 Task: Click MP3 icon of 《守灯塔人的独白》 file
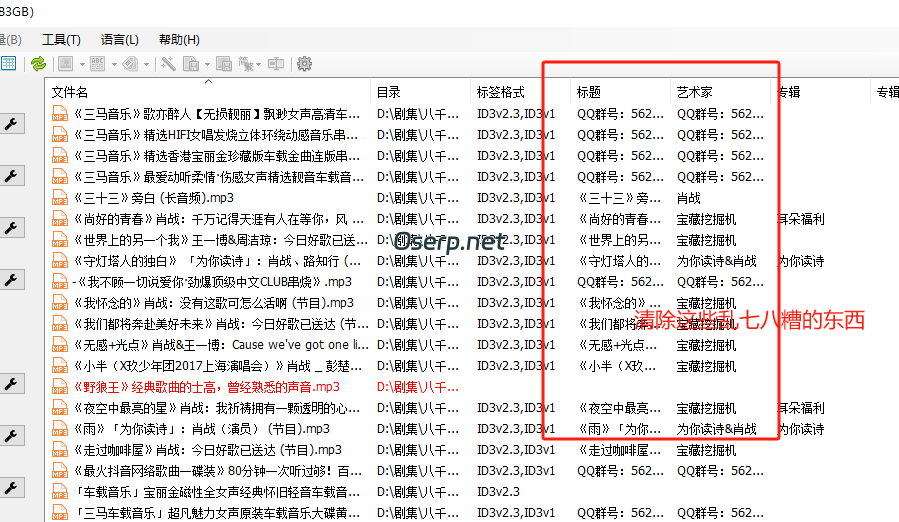pyautogui.click(x=60, y=261)
